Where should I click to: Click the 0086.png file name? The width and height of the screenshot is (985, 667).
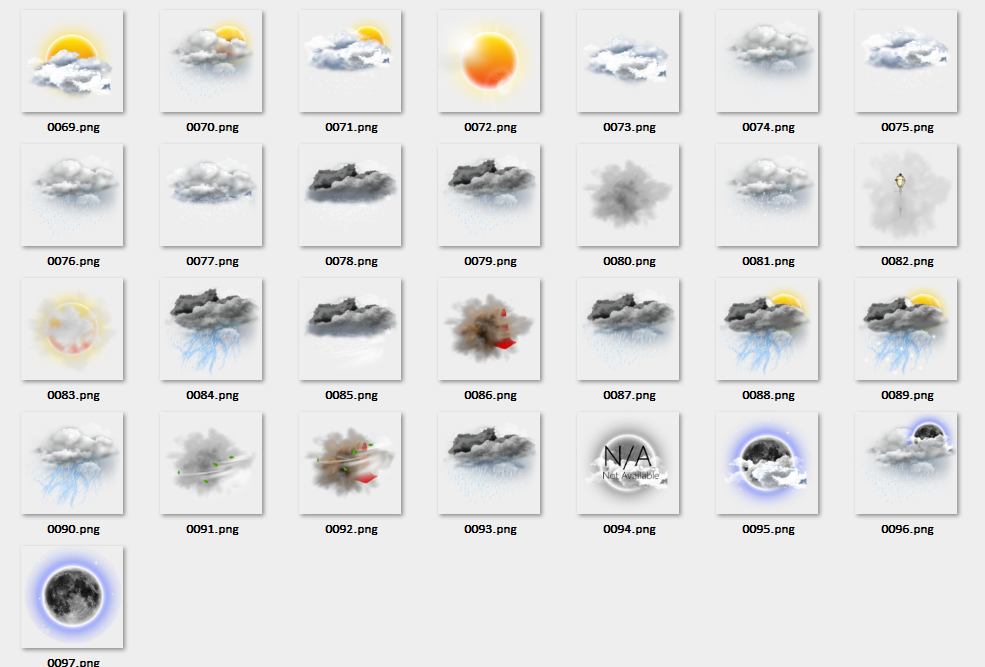(491, 395)
